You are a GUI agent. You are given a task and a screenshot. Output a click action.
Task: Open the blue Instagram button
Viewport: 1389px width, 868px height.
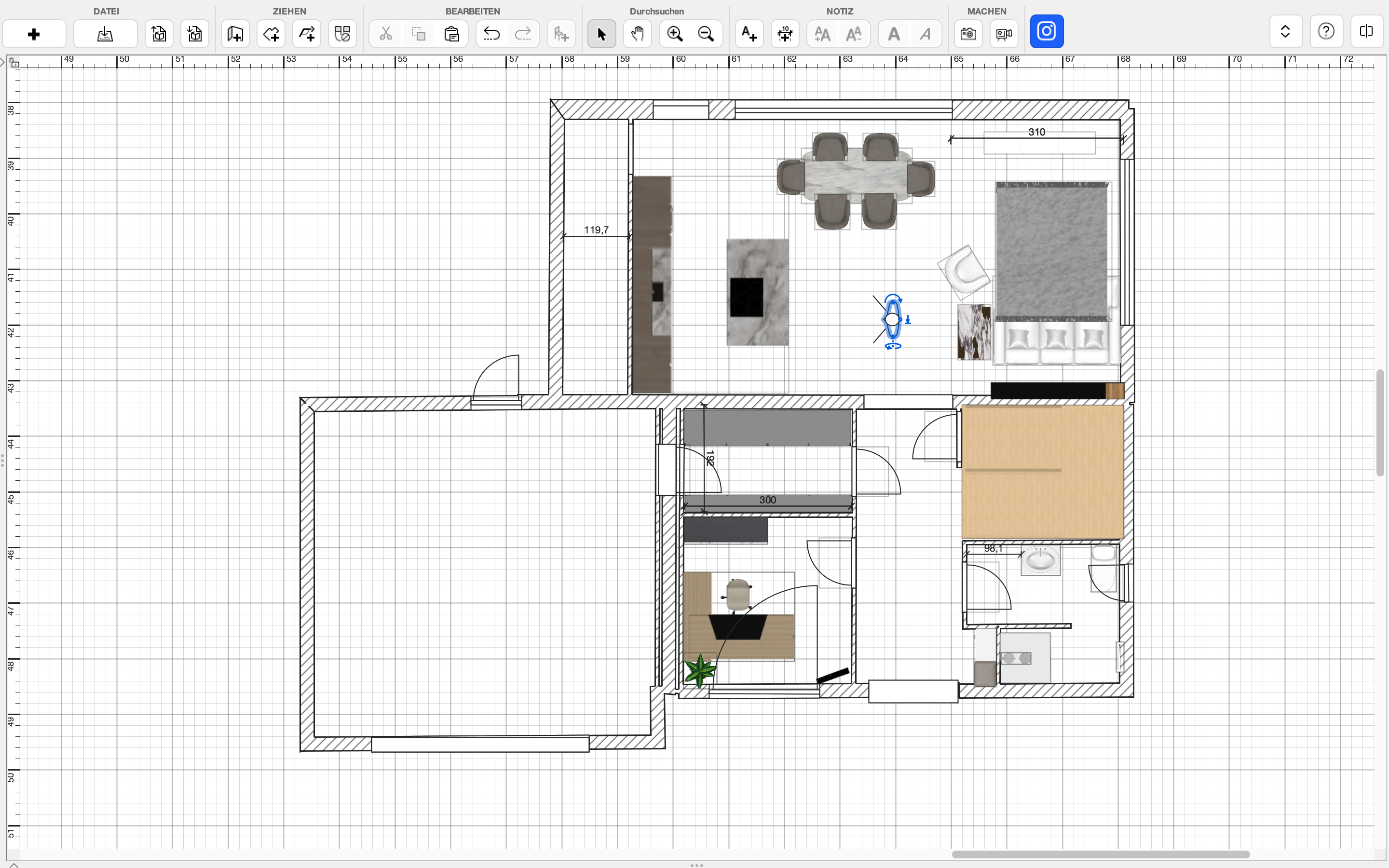(x=1047, y=31)
